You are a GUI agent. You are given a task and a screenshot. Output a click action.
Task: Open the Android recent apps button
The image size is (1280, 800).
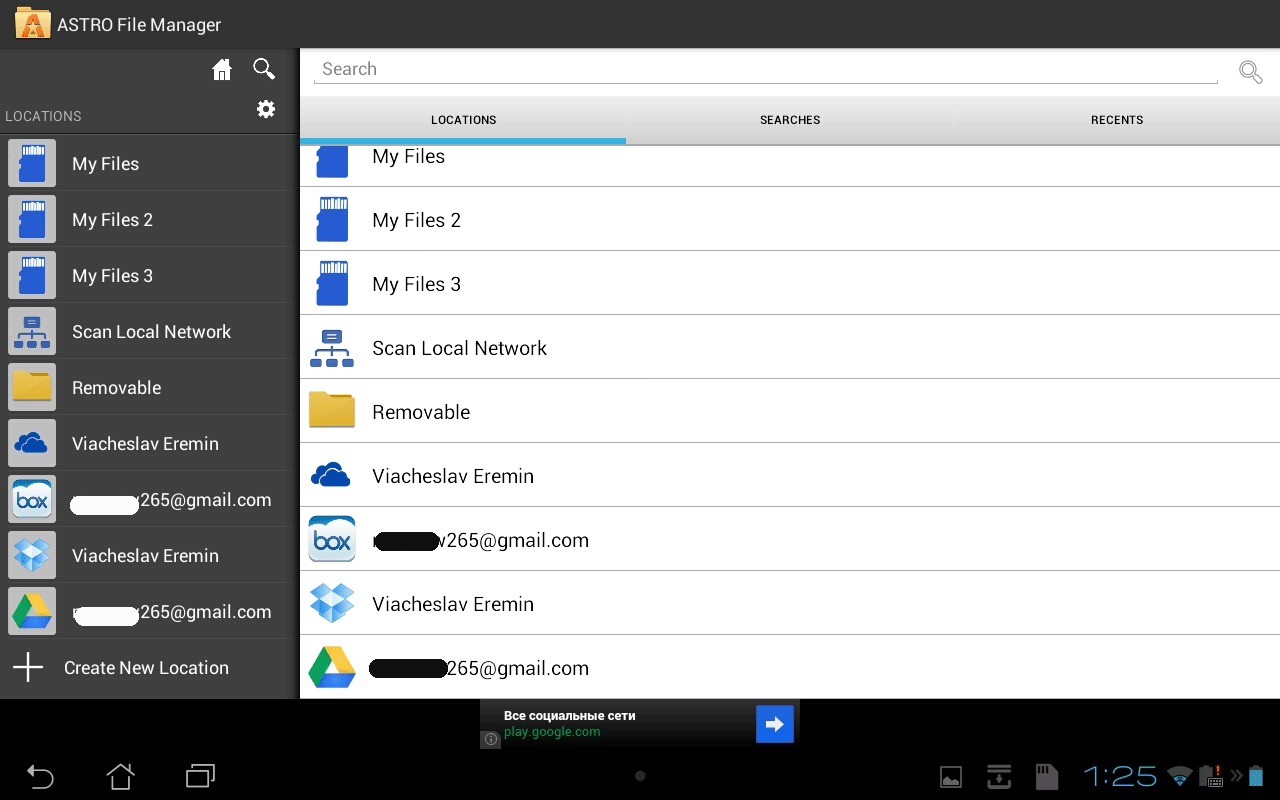(201, 775)
